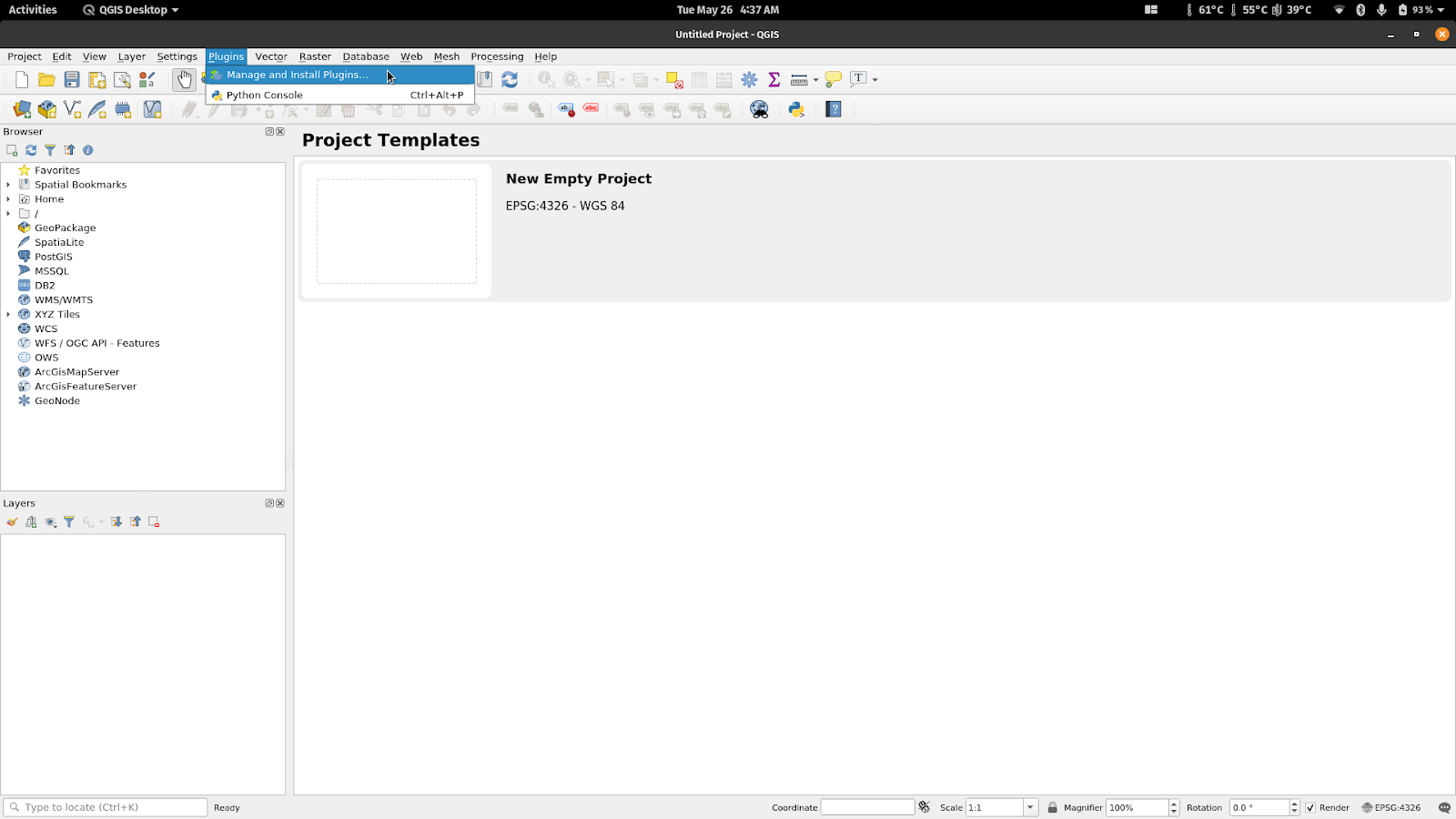Open the Measure tool dropdown arrow

click(815, 80)
